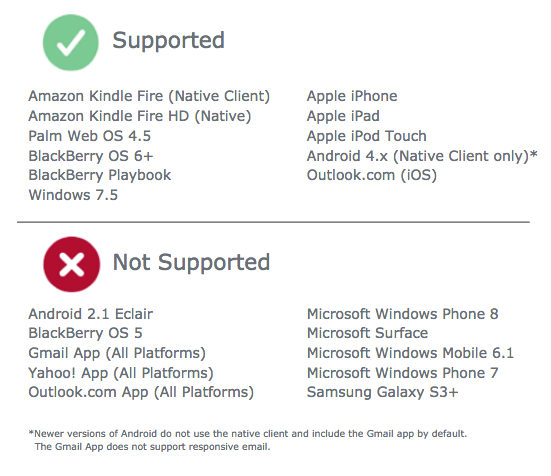
Task: Select Amazon Kindle Fire HD (Native) entry
Action: 140,117
